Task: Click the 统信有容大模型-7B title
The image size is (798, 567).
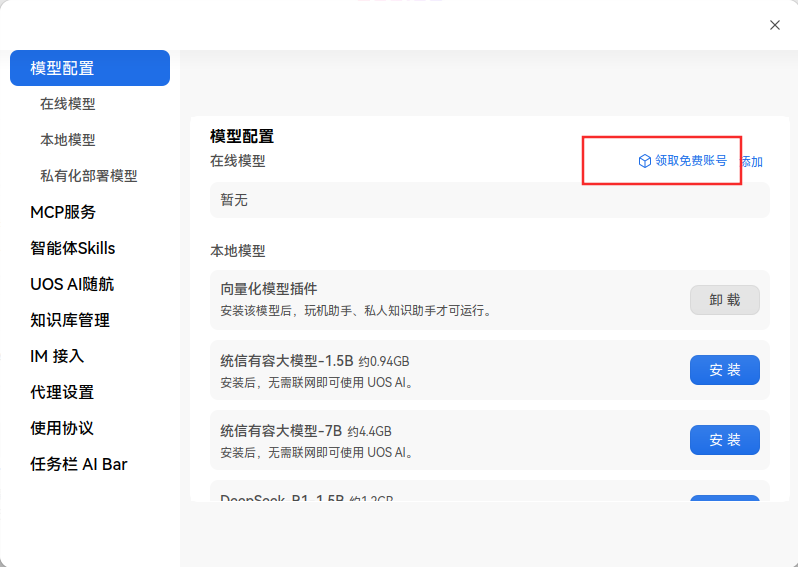Action: [281, 431]
